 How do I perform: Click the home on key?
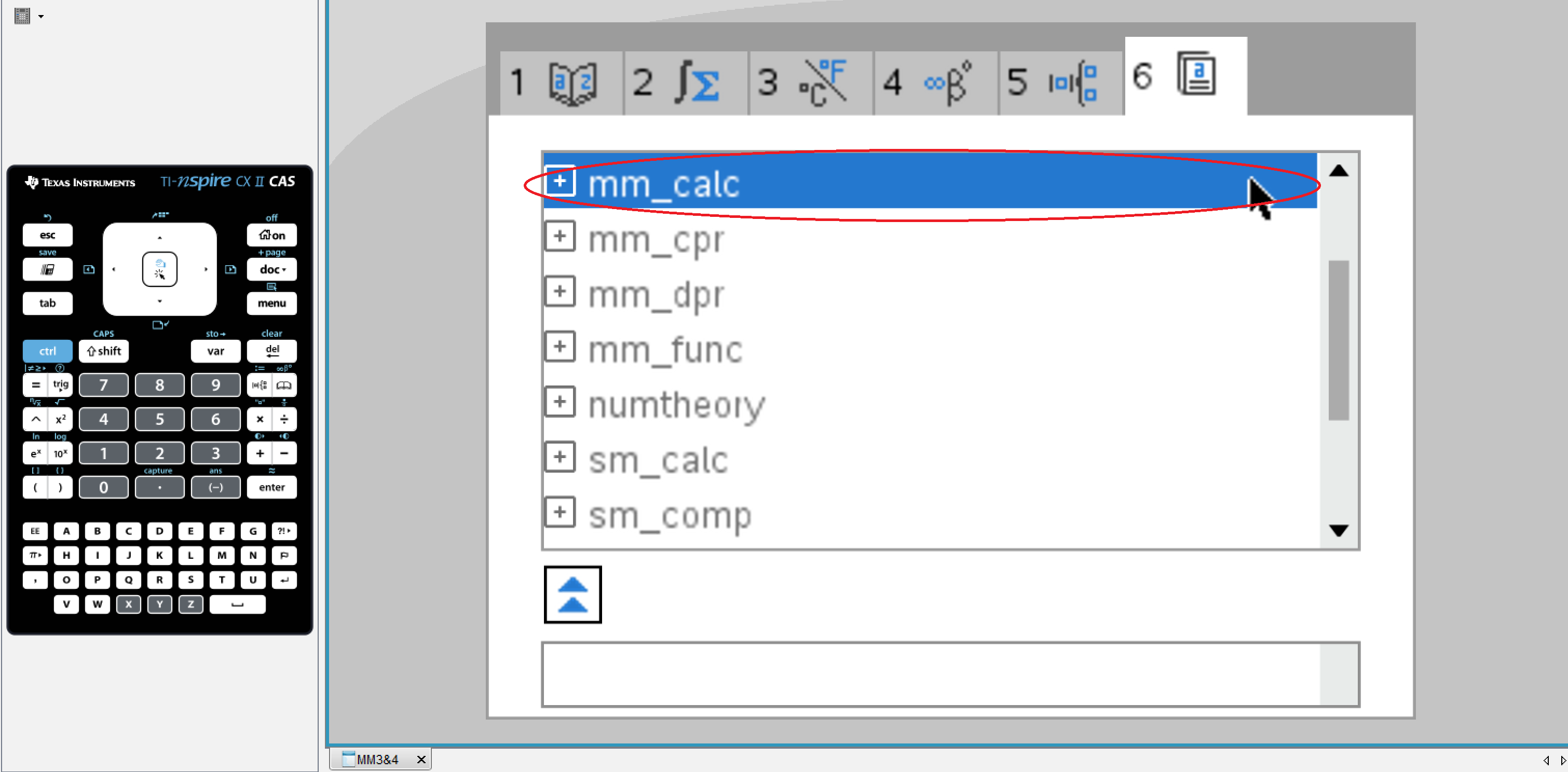click(271, 235)
